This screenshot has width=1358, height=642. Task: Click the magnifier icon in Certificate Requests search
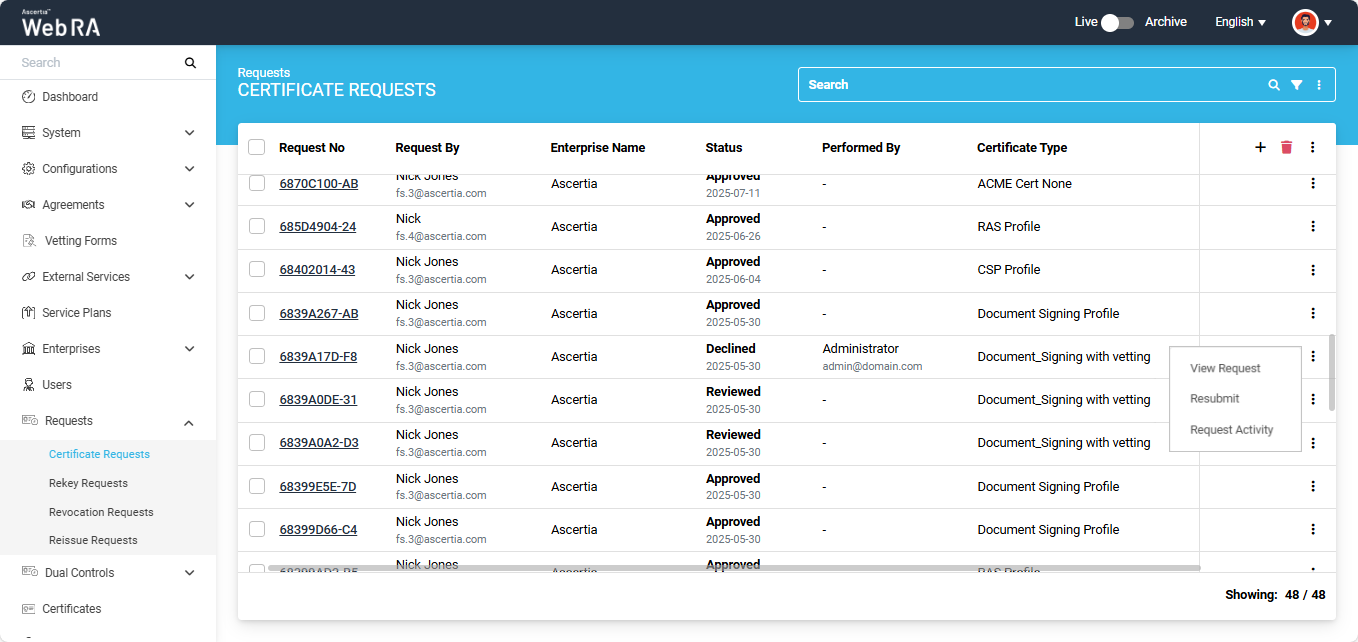coord(1273,85)
